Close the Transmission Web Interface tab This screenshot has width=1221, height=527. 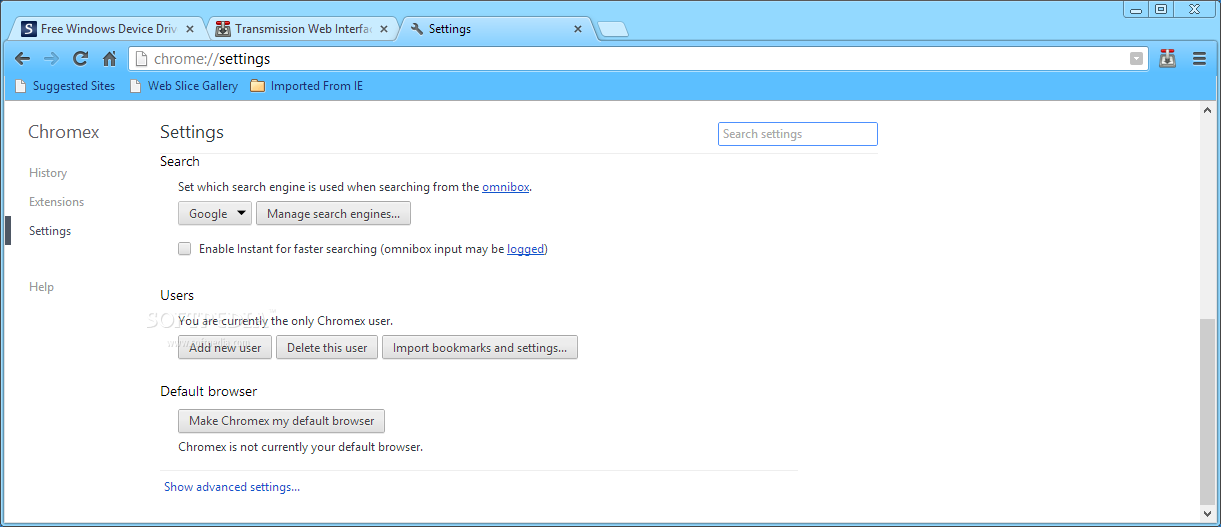(383, 29)
